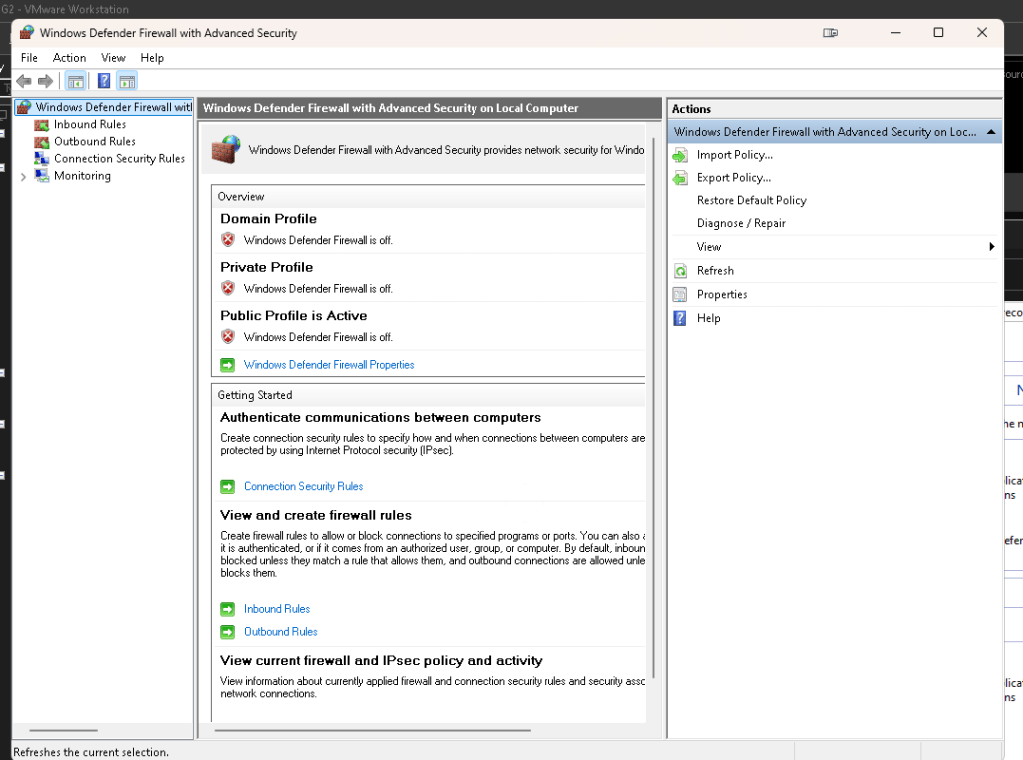Open Properties from the Actions pane

coord(722,294)
